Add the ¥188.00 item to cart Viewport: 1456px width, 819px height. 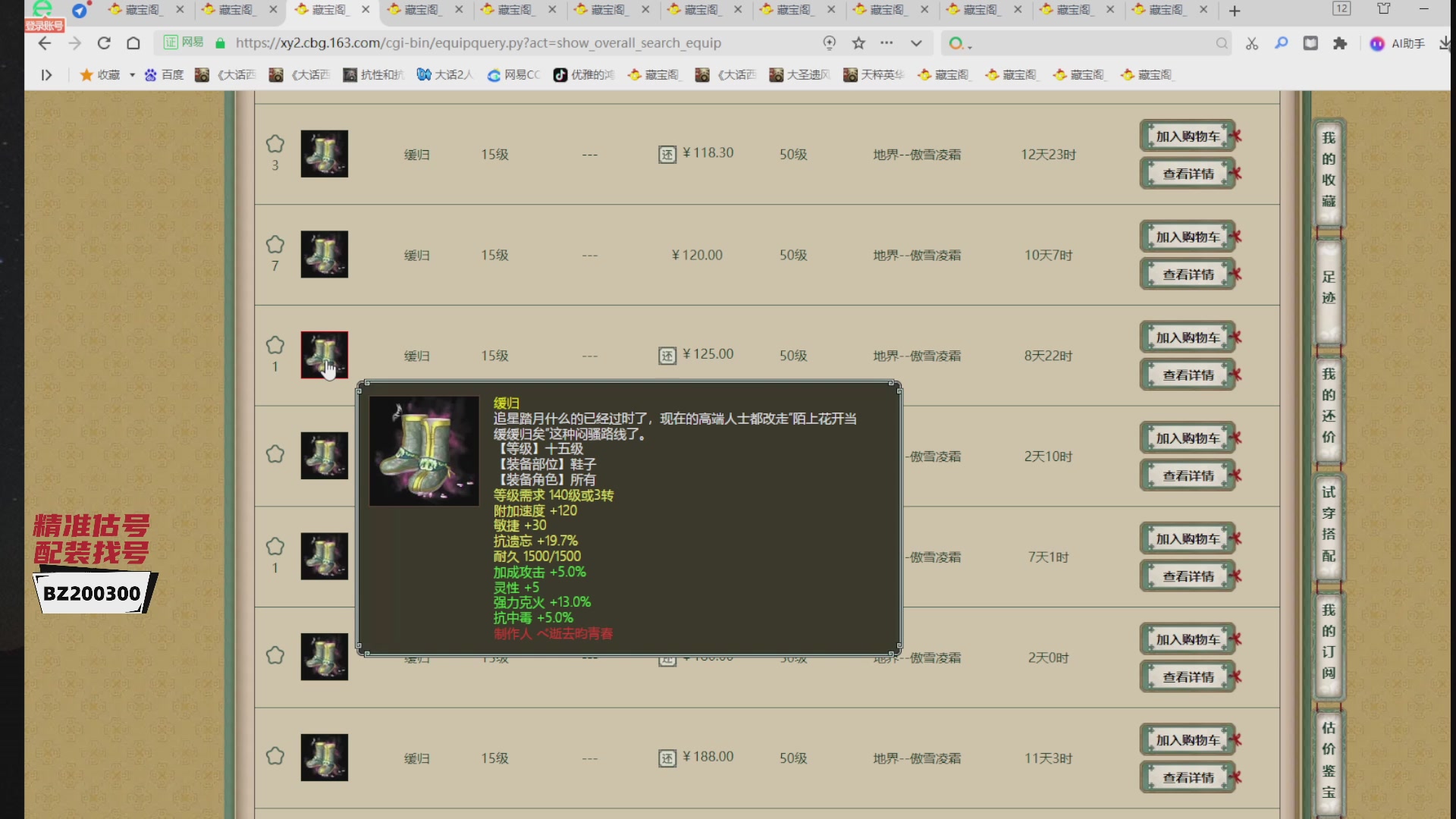pyautogui.click(x=1188, y=740)
